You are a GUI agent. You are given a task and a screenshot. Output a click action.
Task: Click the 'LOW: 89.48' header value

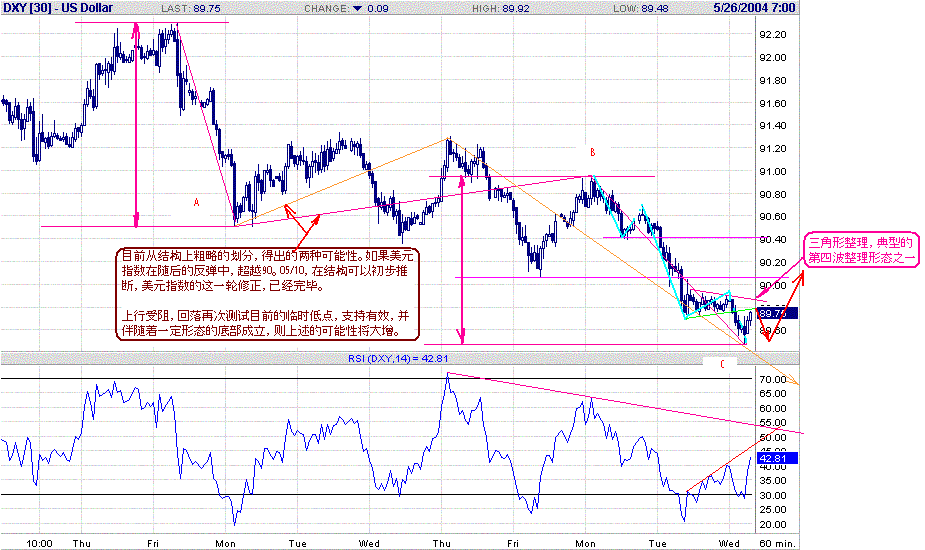(x=641, y=8)
